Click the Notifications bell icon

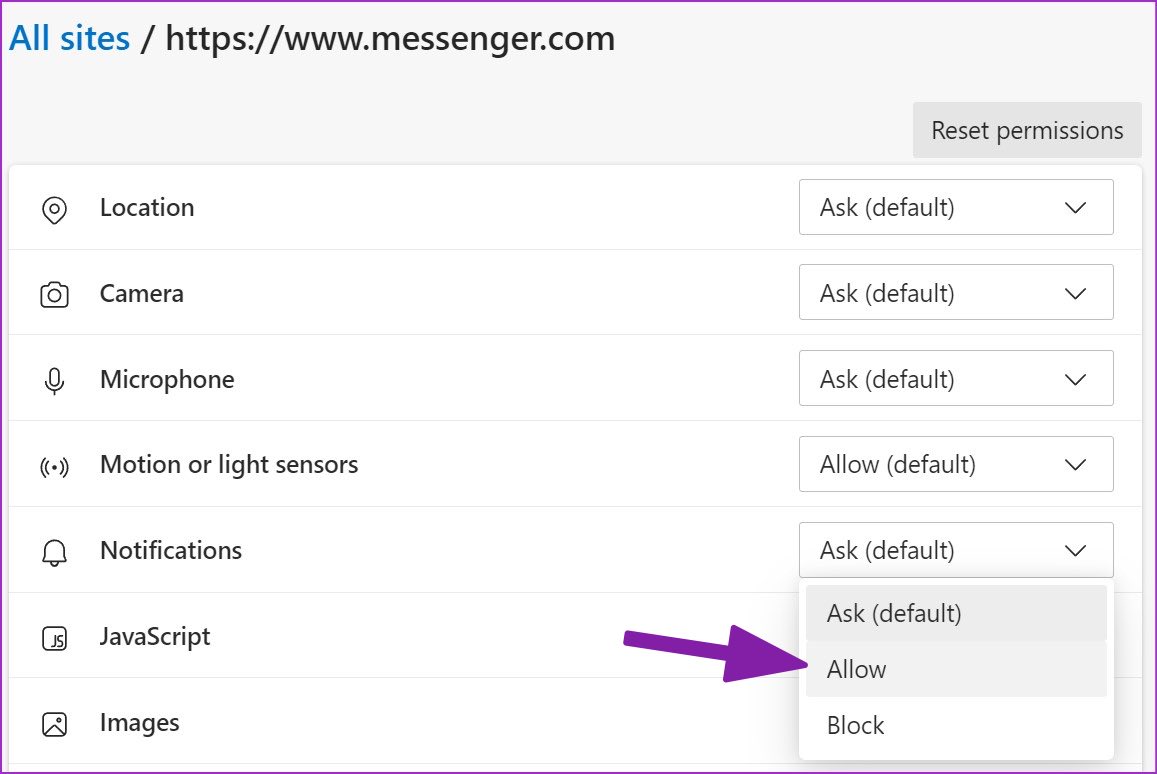(x=55, y=550)
